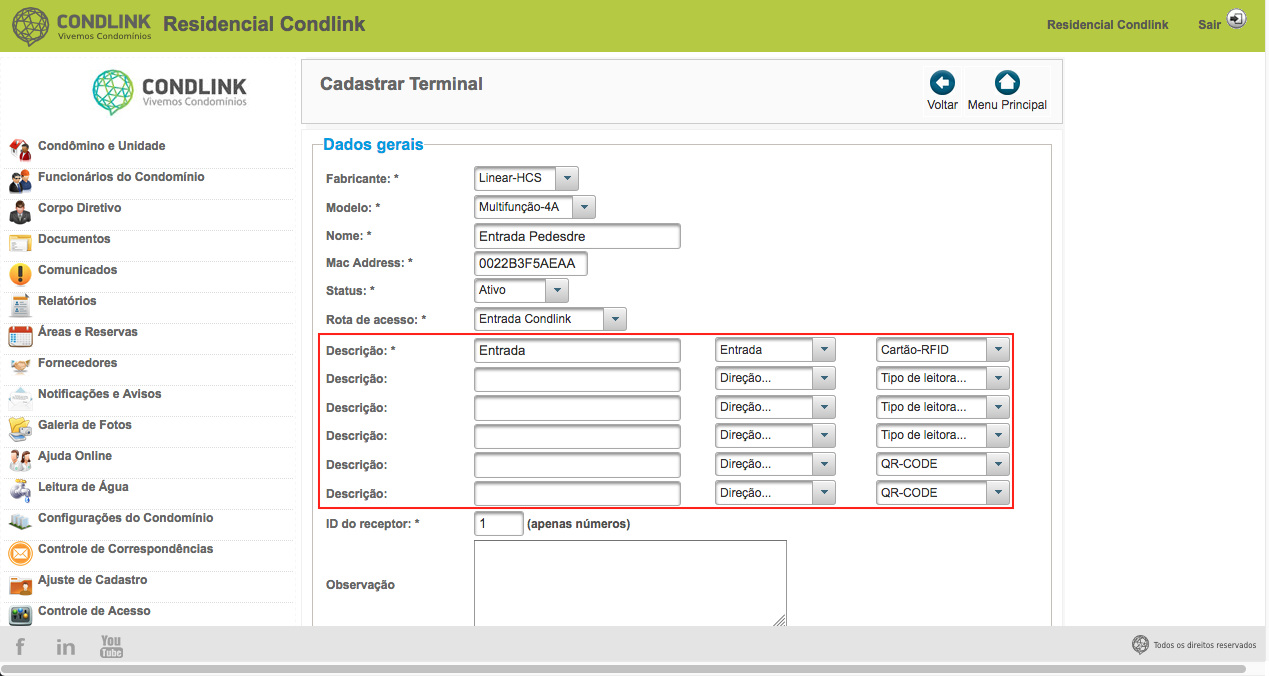Click Residencial Condlink link at top right
The width and height of the screenshot is (1269, 676).
[x=1107, y=24]
